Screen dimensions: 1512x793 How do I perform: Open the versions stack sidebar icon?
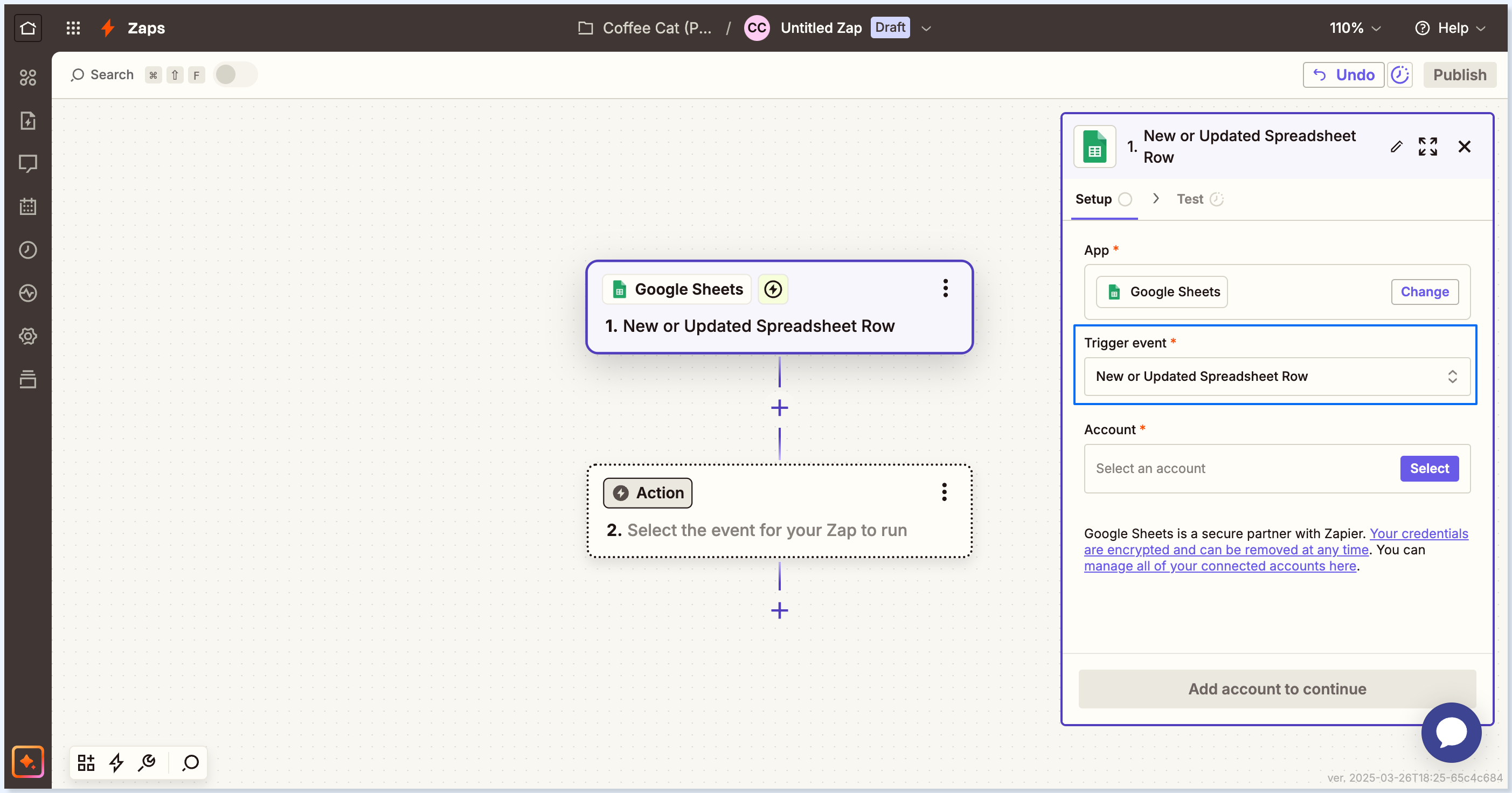pos(27,379)
